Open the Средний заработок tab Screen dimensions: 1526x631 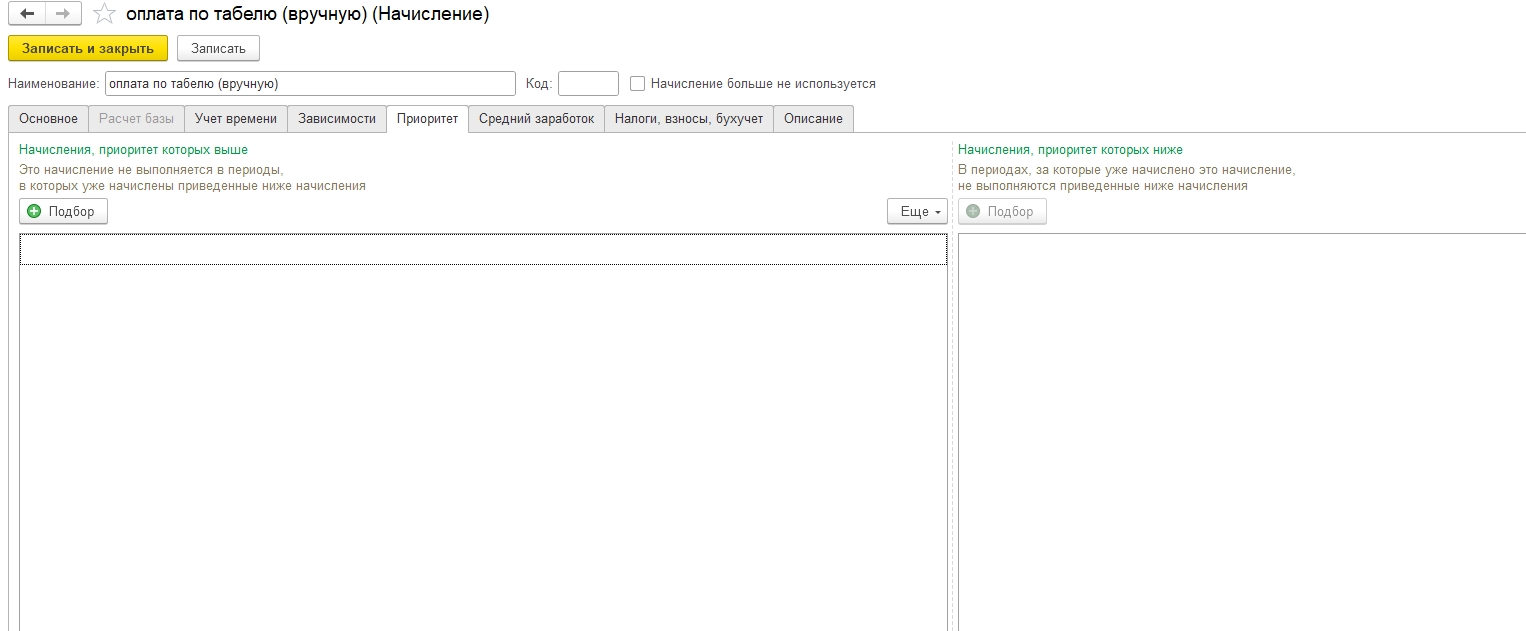536,119
